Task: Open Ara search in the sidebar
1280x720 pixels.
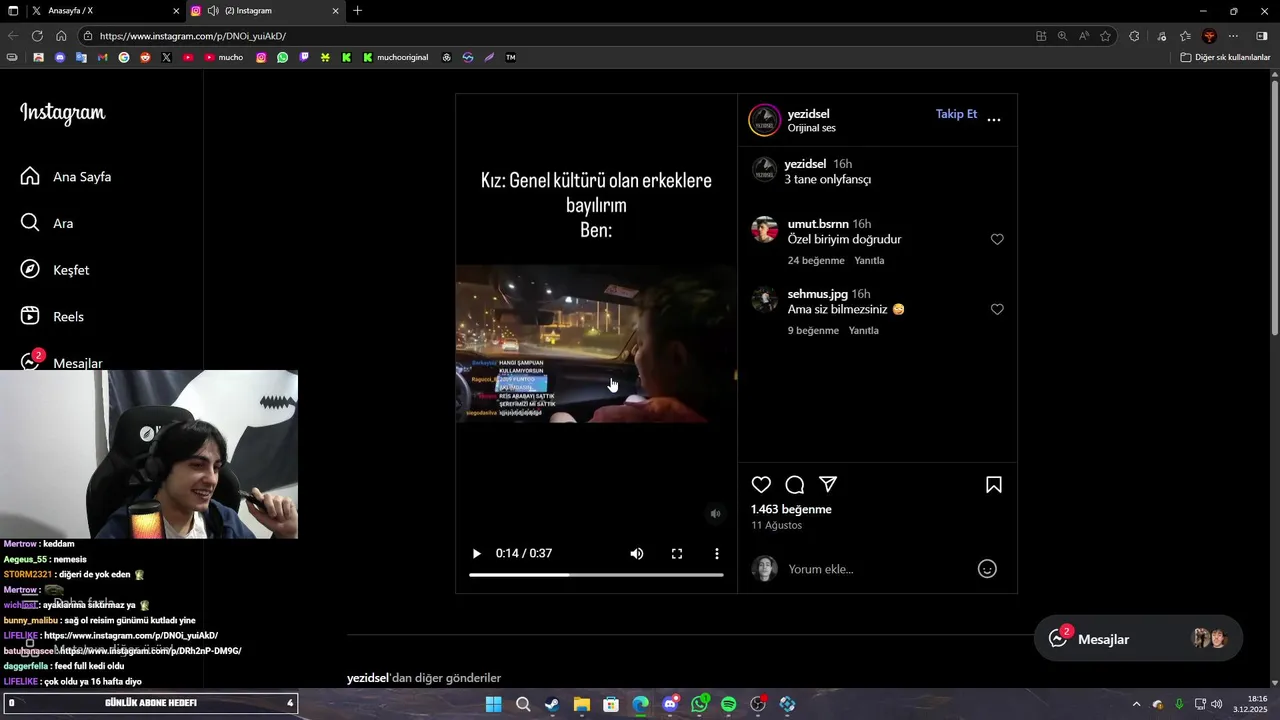Action: 47,223
